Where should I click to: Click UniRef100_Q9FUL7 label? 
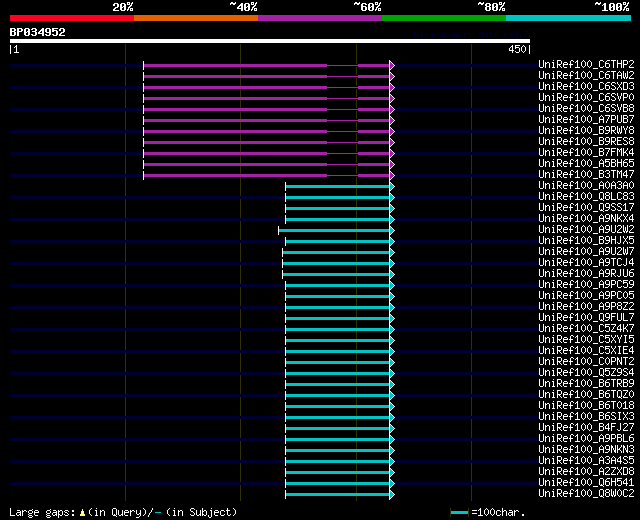tap(586, 318)
